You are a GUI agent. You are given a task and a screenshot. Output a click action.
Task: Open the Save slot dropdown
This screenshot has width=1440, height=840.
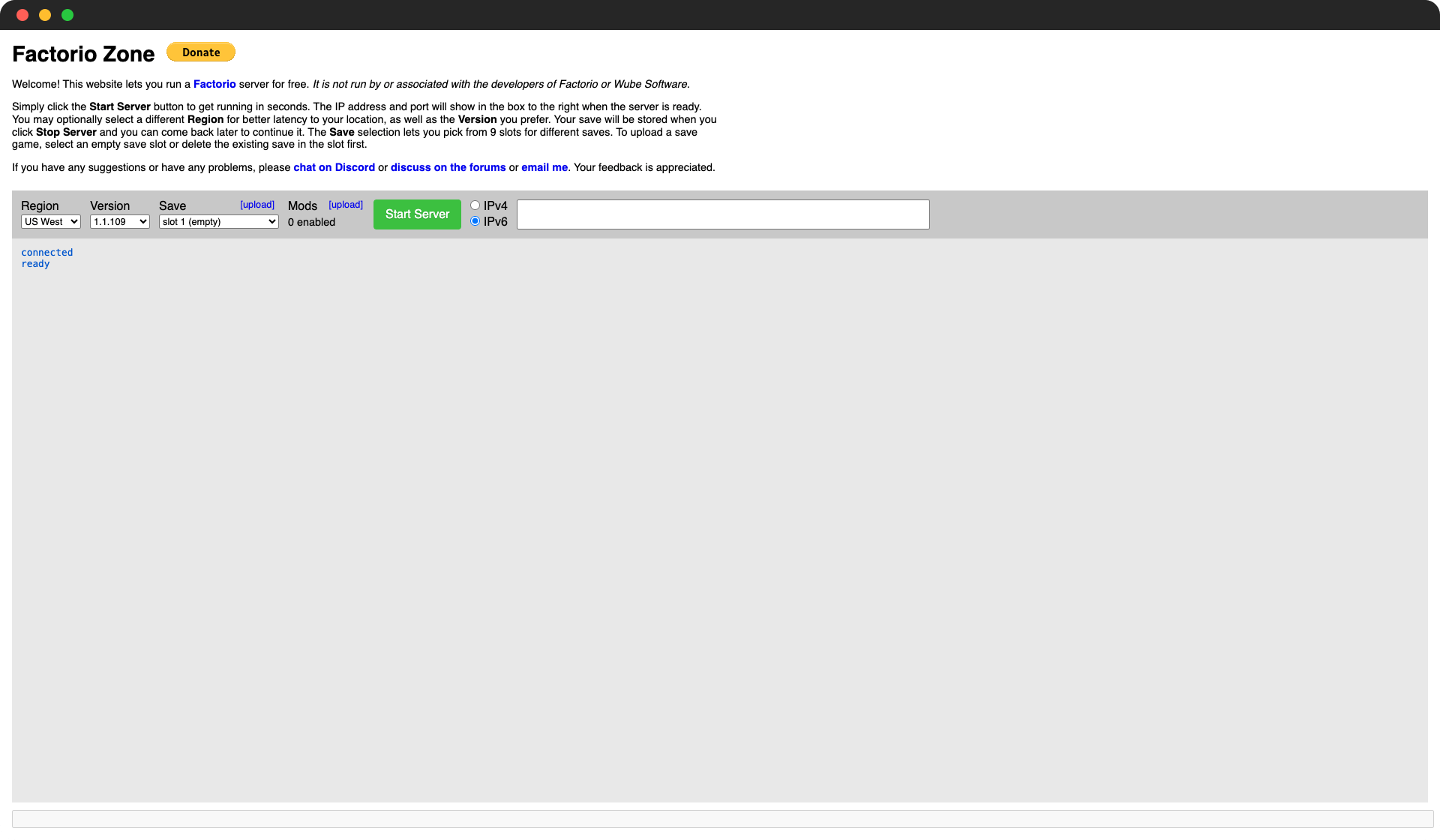[218, 222]
